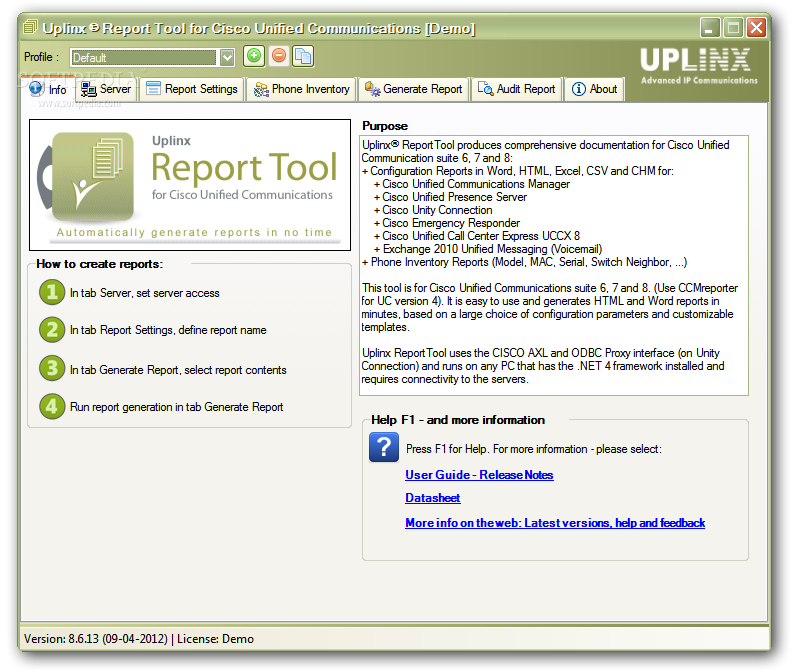
Task: Add a new profile with green plus icon
Action: coord(254,56)
